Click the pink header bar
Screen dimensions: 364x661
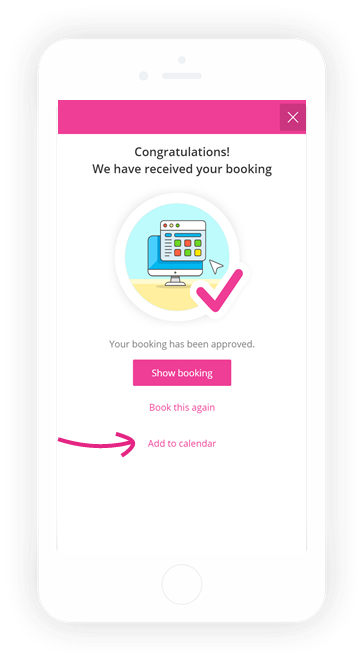click(169, 117)
